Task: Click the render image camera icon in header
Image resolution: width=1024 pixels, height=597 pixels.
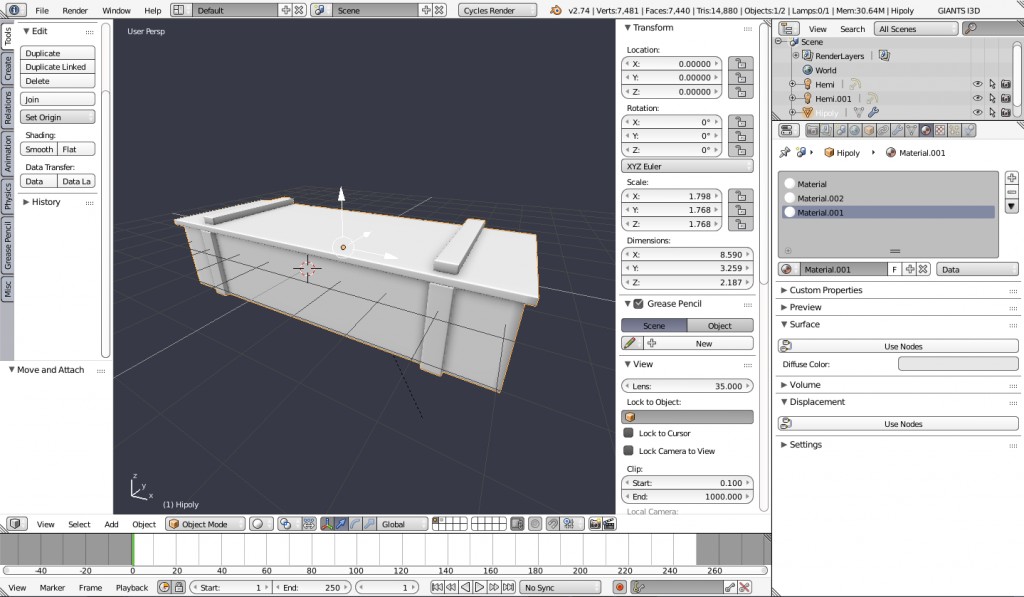Action: 594,523
